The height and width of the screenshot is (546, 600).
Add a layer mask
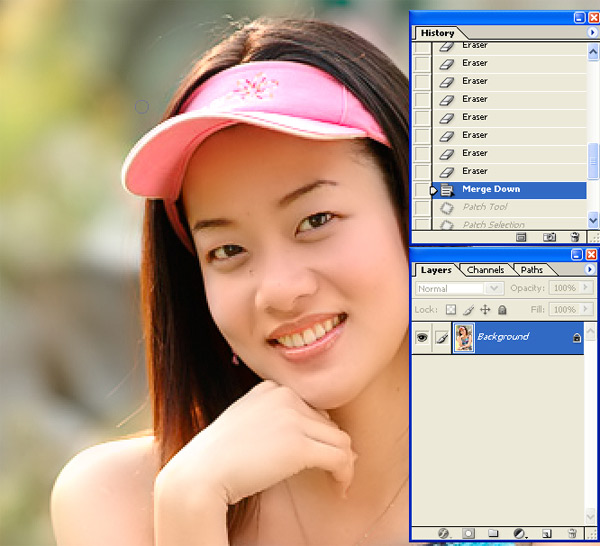(x=468, y=533)
